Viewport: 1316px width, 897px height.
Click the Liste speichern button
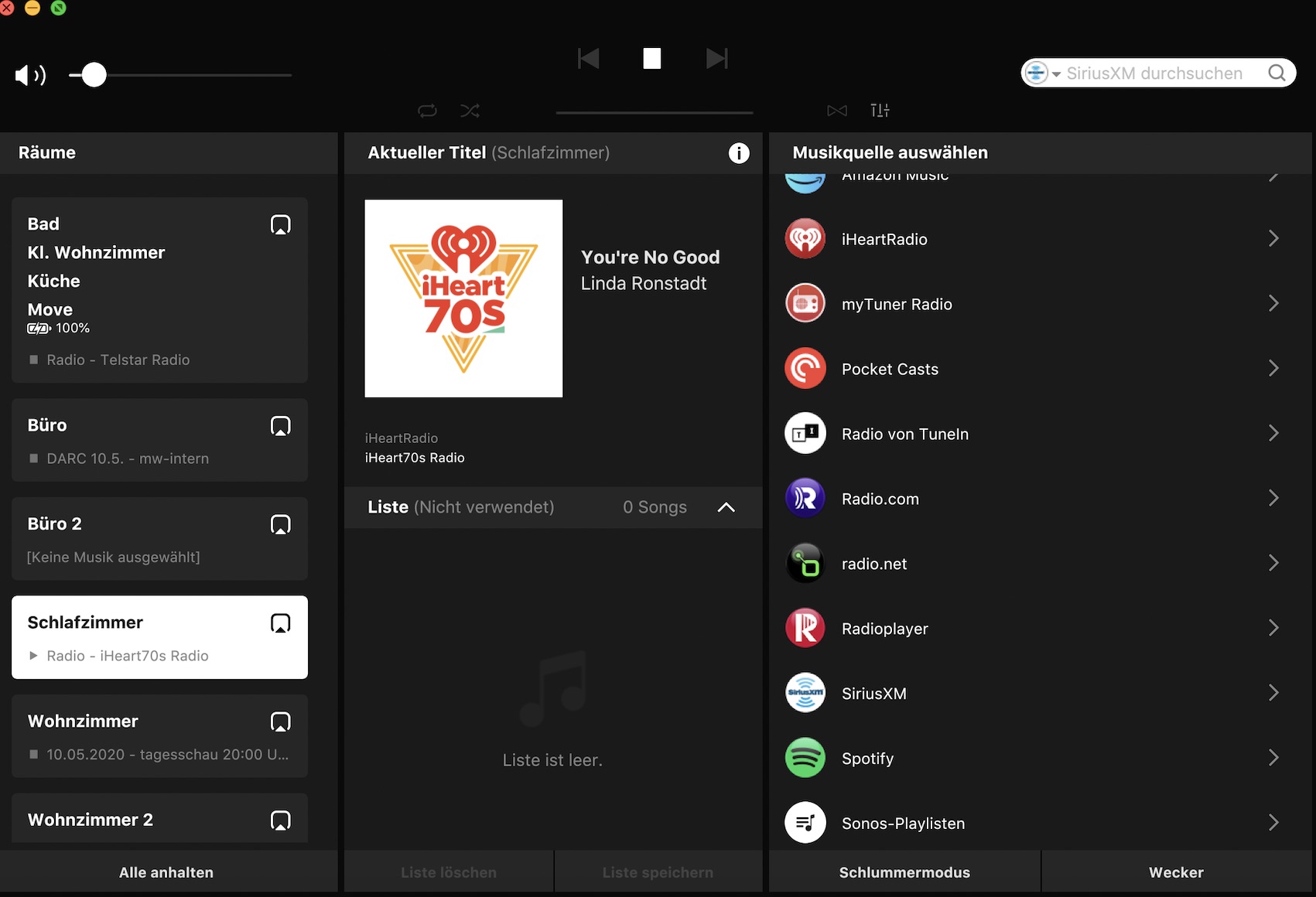(x=658, y=872)
